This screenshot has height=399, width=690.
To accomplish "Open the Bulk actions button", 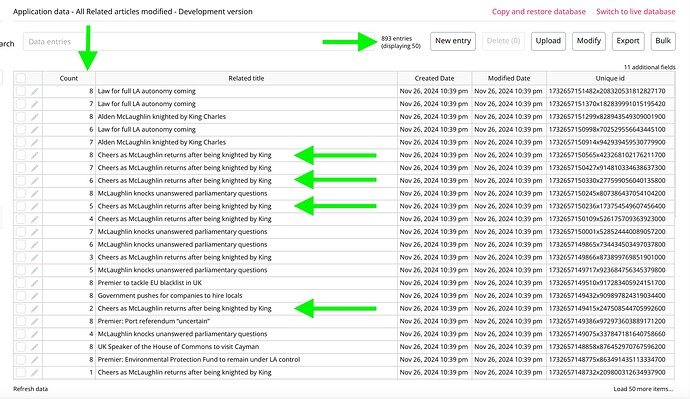I will 663,41.
